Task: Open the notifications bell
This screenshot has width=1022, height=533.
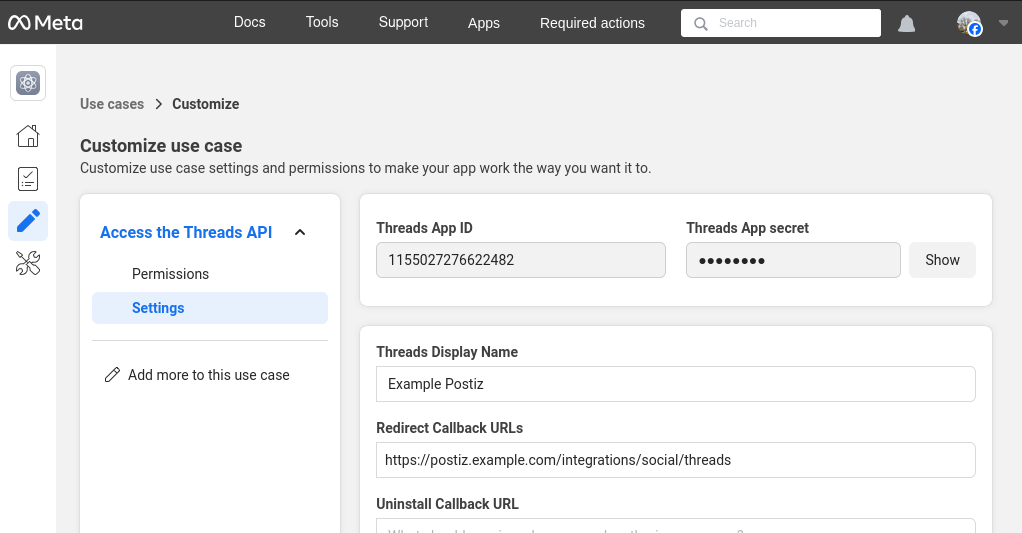Action: (x=906, y=24)
